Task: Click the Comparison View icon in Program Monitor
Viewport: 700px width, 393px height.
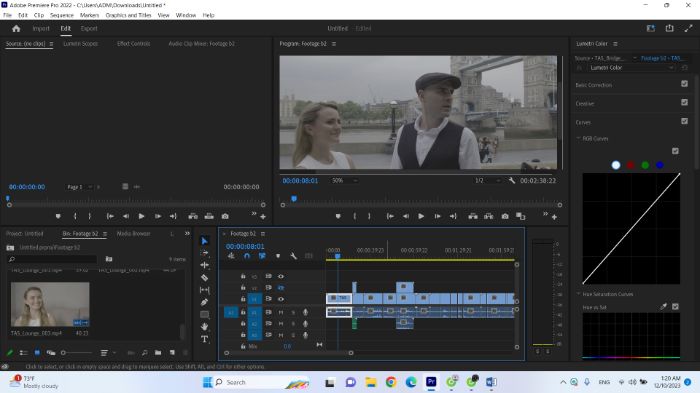Action: pyautogui.click(x=521, y=216)
